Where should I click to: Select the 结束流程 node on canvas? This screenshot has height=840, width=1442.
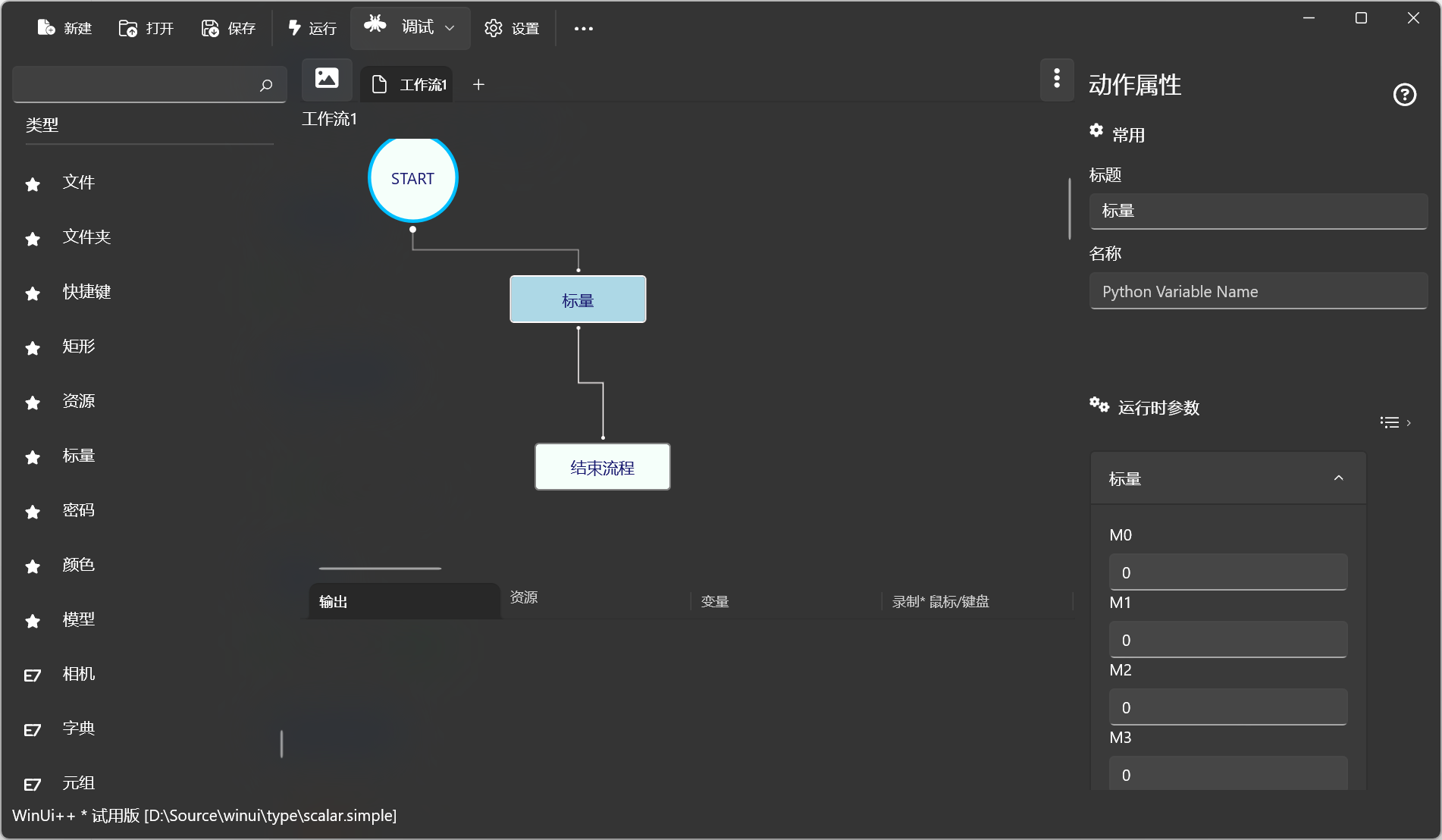pyautogui.click(x=602, y=467)
